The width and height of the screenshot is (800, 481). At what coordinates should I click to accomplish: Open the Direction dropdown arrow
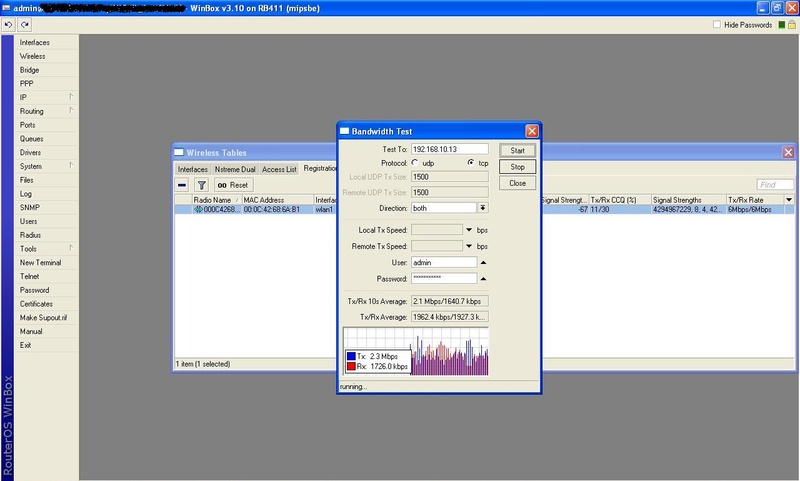483,208
